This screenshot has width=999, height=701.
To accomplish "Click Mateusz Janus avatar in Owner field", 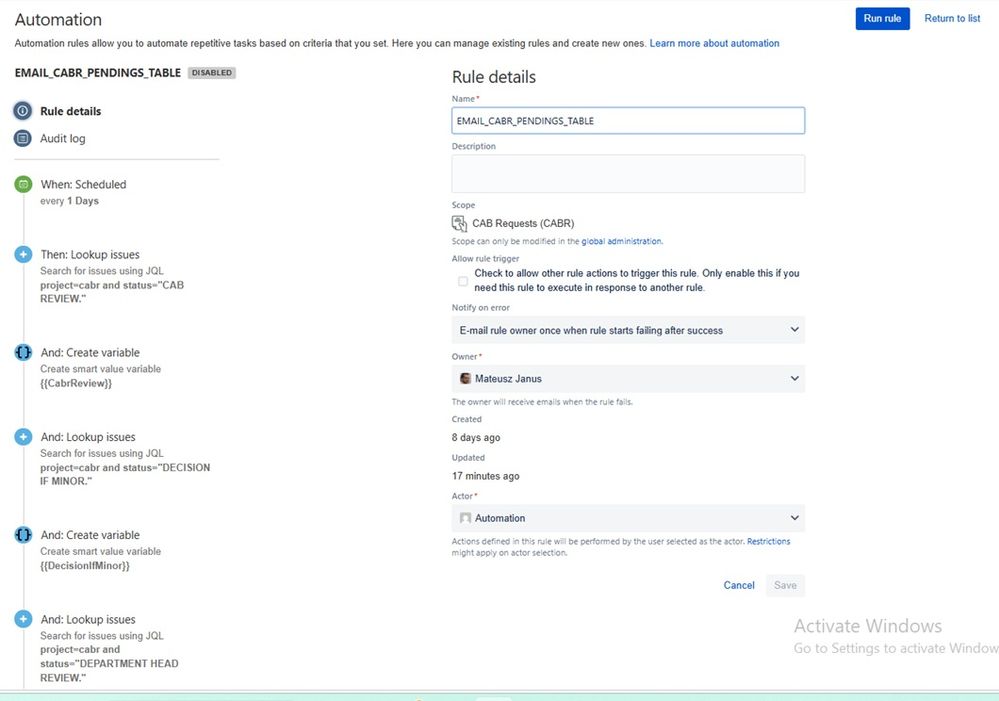I will (466, 379).
